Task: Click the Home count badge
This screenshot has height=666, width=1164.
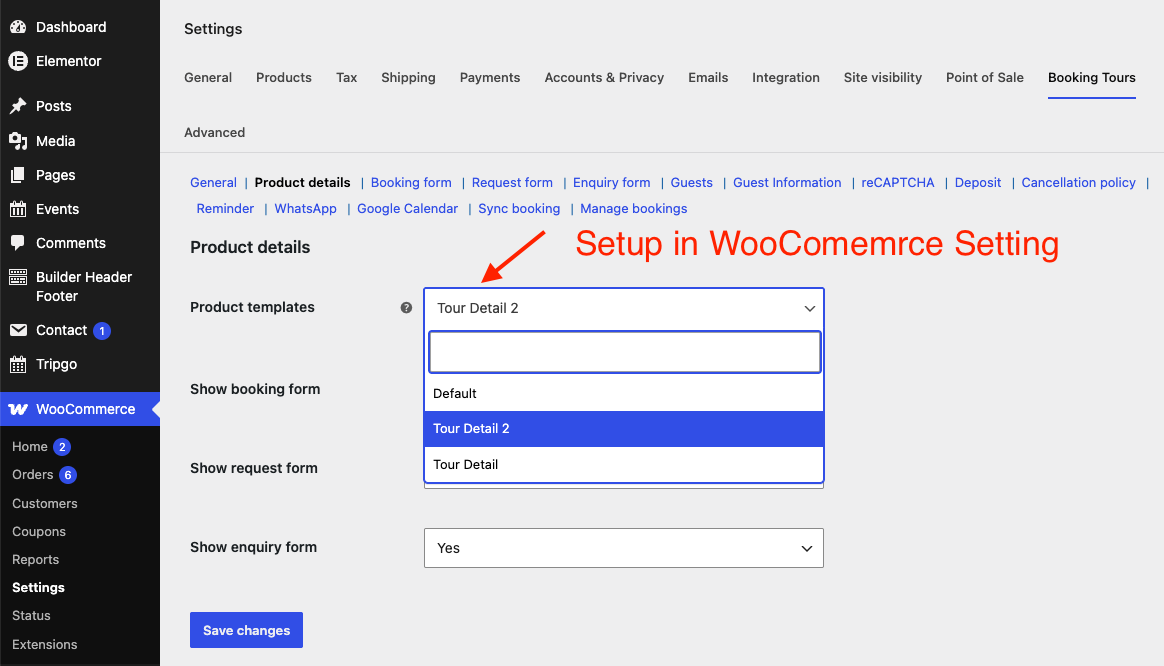Action: point(62,447)
